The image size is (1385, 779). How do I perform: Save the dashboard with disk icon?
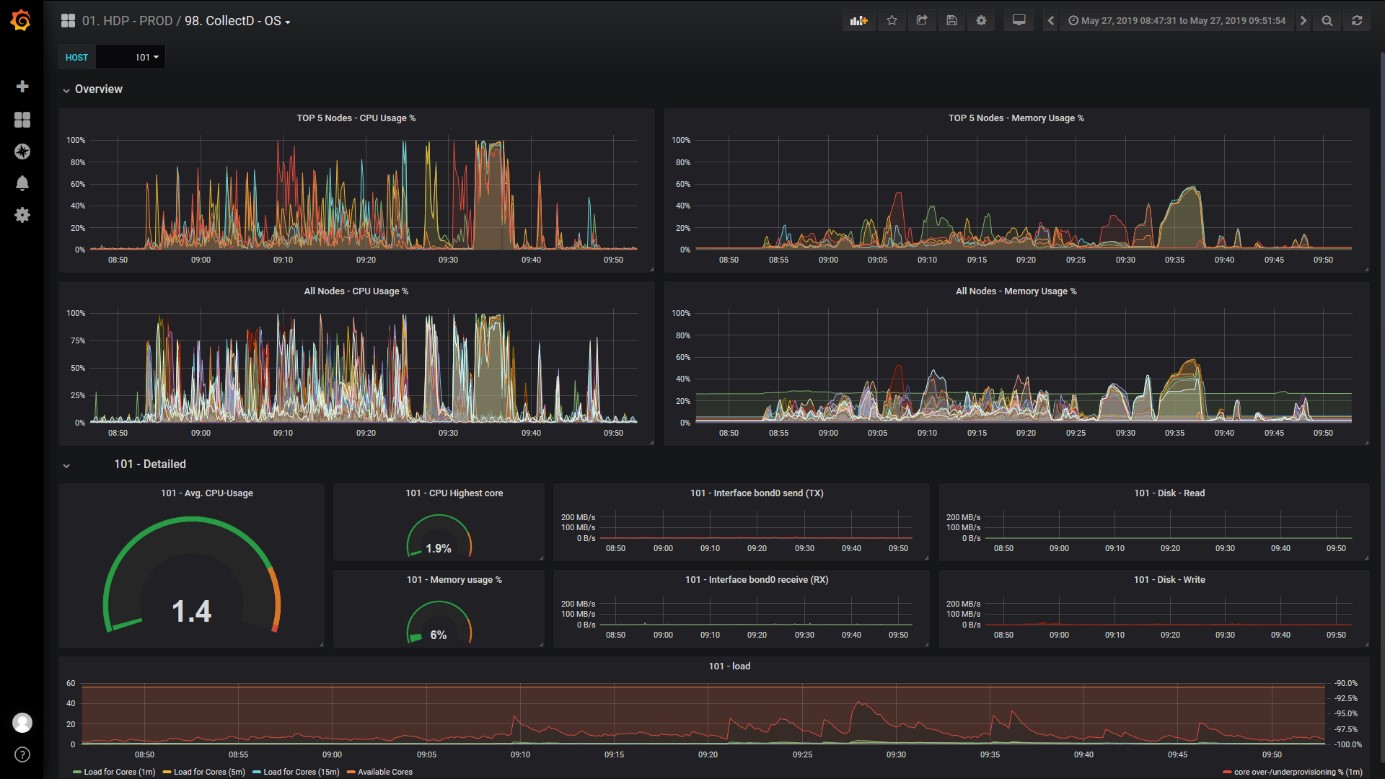(951, 20)
